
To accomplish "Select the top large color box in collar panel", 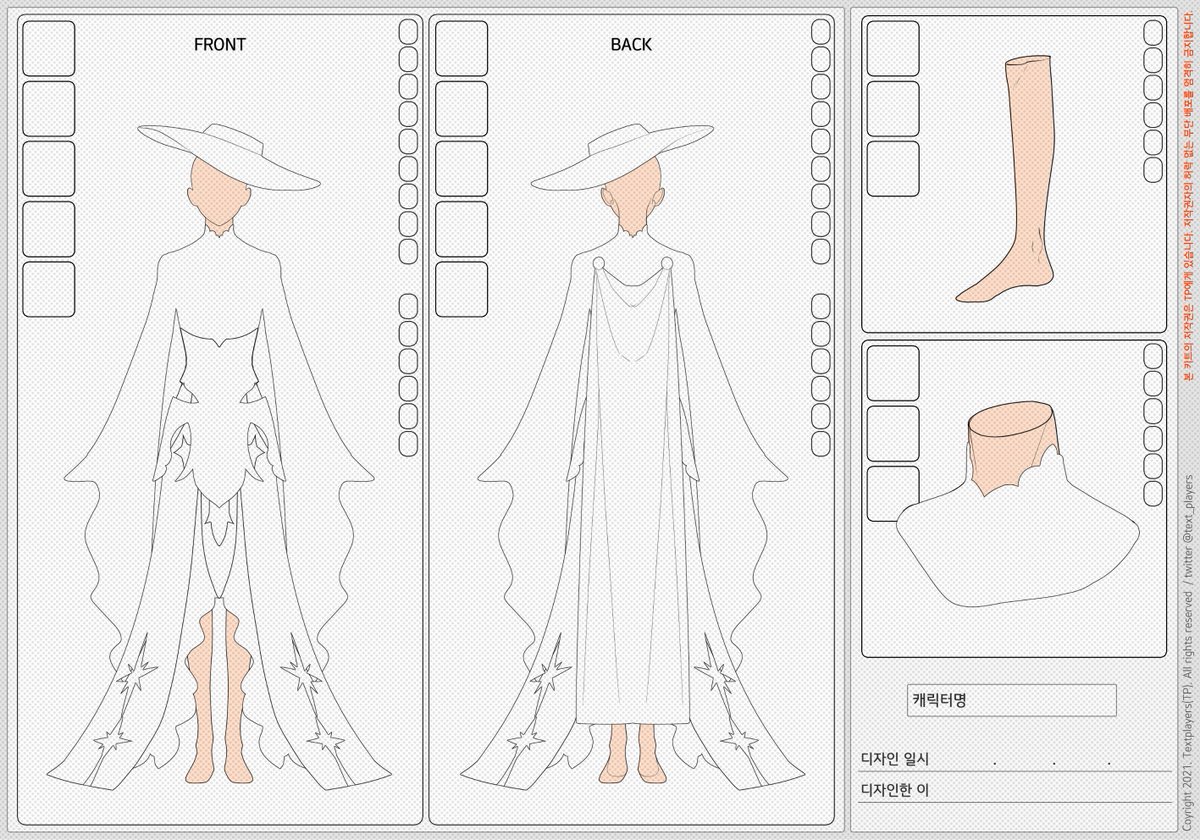I will click(893, 373).
